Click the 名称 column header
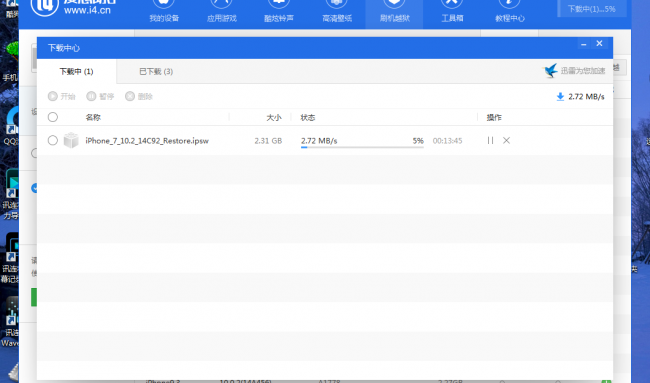 (93, 118)
